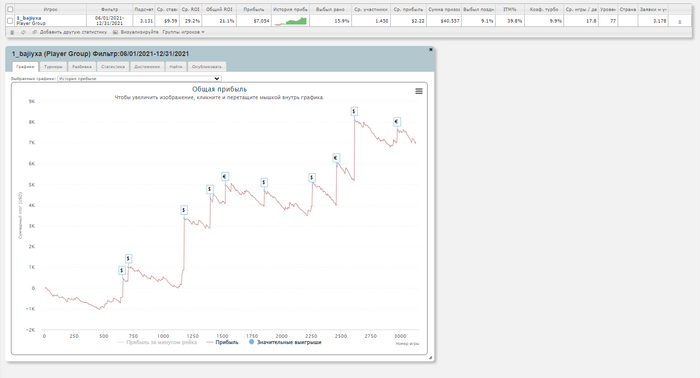The height and width of the screenshot is (378, 700).
Task: Switch to the 'Турниры' tab
Action: (x=53, y=66)
